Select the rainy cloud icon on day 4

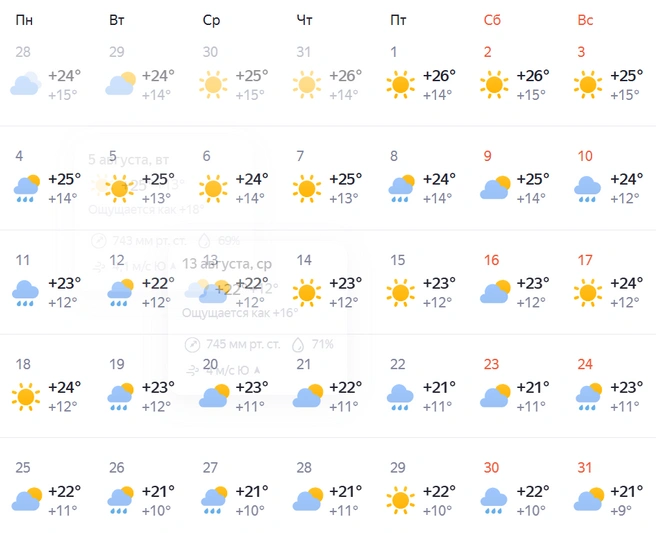click(26, 188)
